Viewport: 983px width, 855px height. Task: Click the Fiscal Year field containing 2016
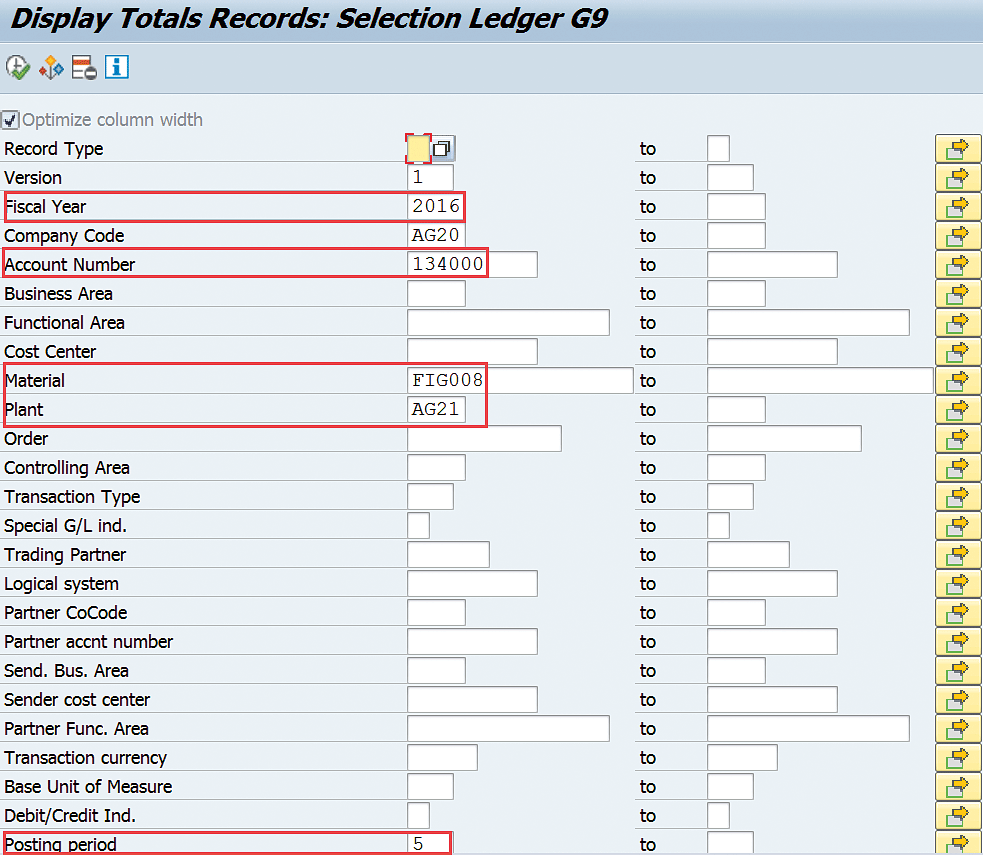click(436, 207)
